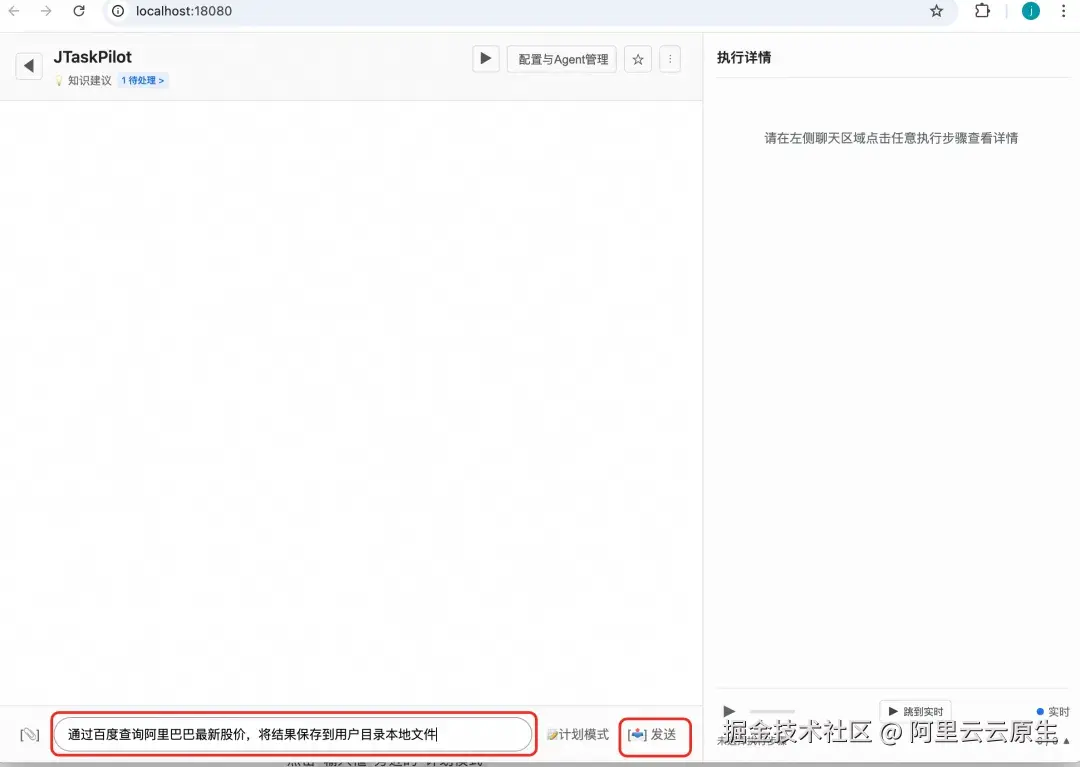Bookmark this page with the address bar star
The height and width of the screenshot is (767, 1080).
click(x=936, y=11)
